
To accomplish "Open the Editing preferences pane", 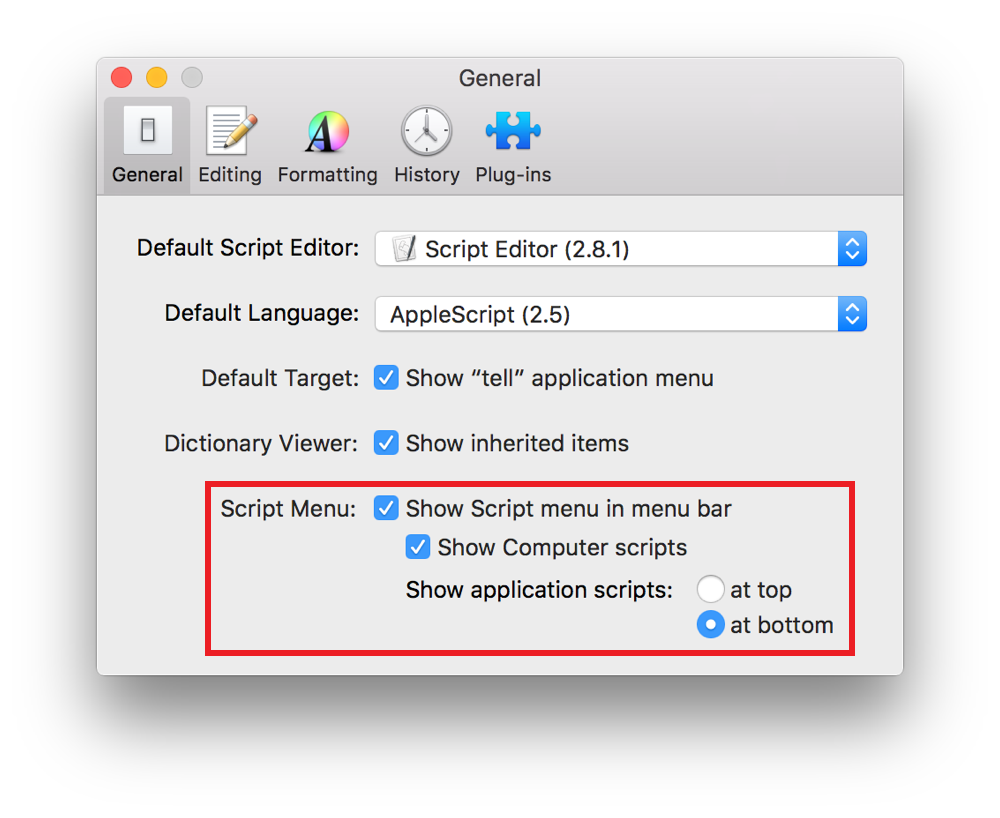I will pos(229,141).
